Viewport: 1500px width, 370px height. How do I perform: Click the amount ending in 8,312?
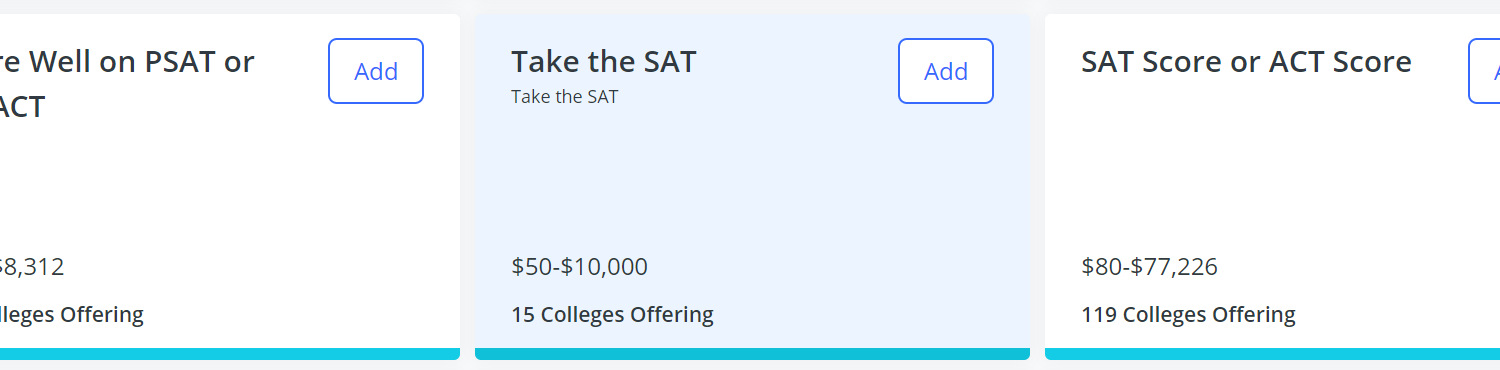[32, 267]
